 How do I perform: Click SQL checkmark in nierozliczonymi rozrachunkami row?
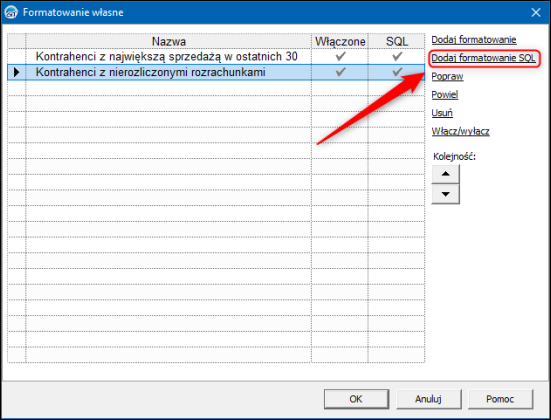click(x=397, y=72)
